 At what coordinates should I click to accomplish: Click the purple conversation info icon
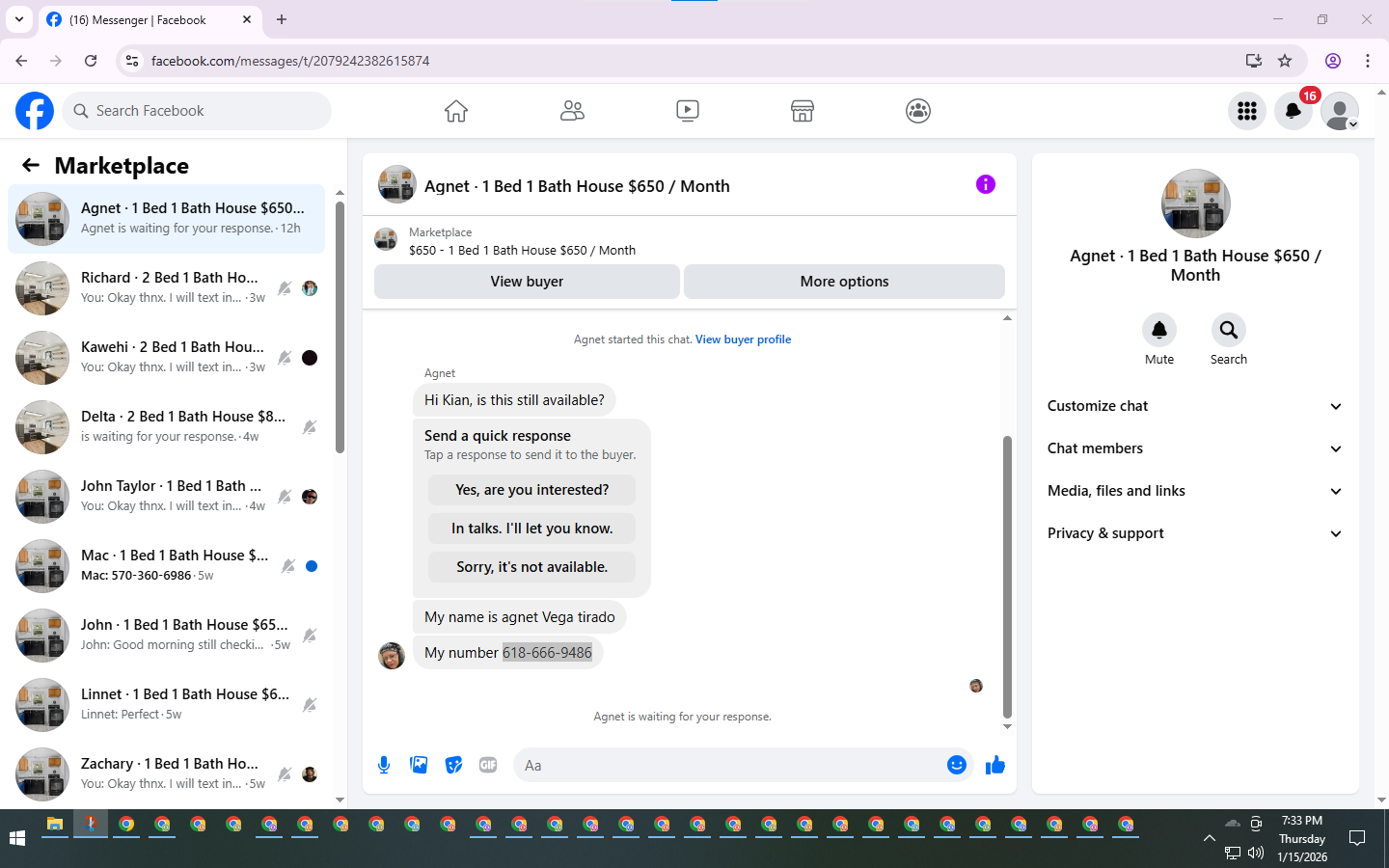coord(985,184)
